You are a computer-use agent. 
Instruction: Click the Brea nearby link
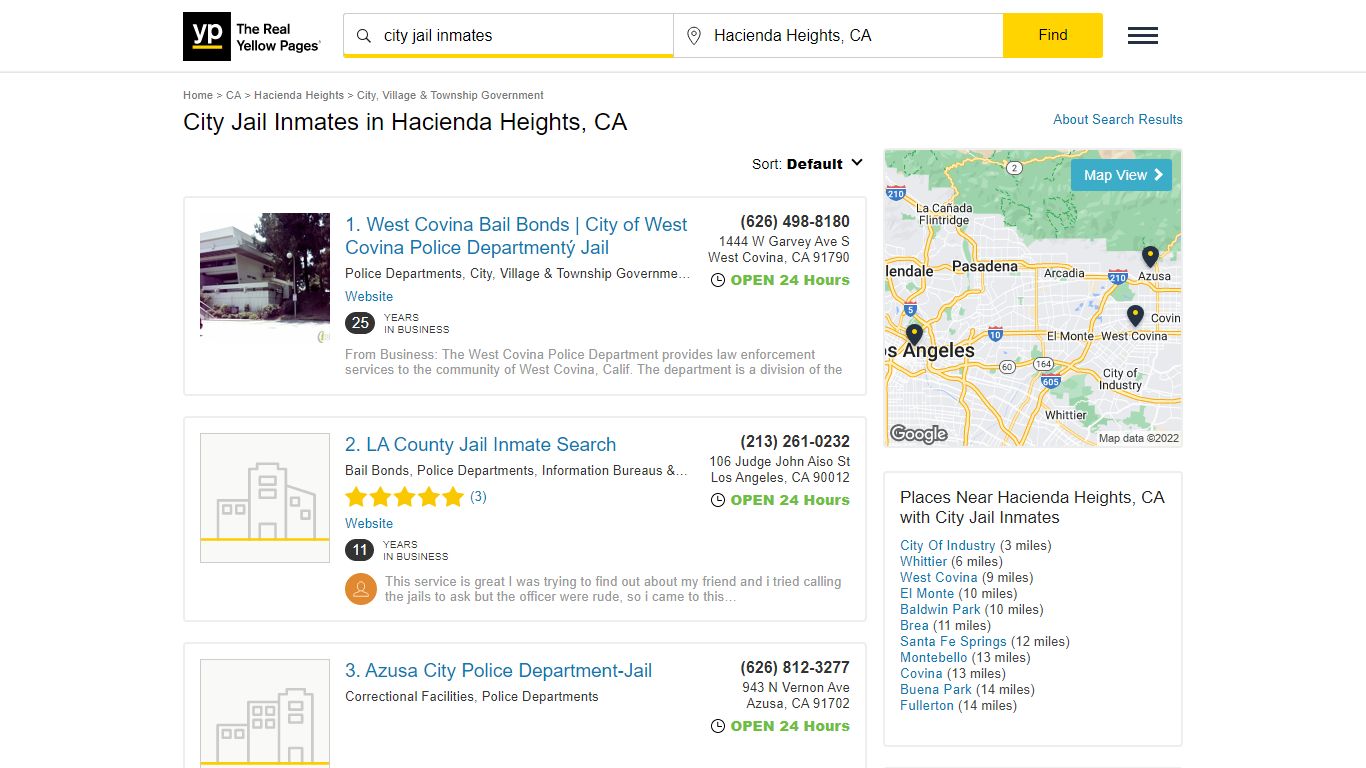pyautogui.click(x=914, y=625)
